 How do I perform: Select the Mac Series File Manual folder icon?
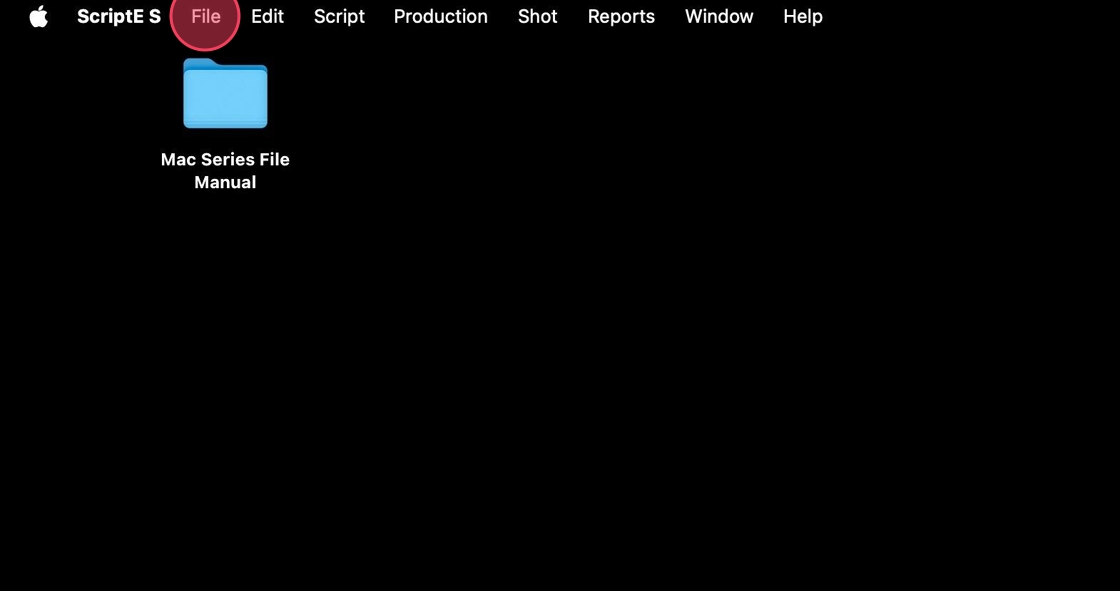point(225,94)
